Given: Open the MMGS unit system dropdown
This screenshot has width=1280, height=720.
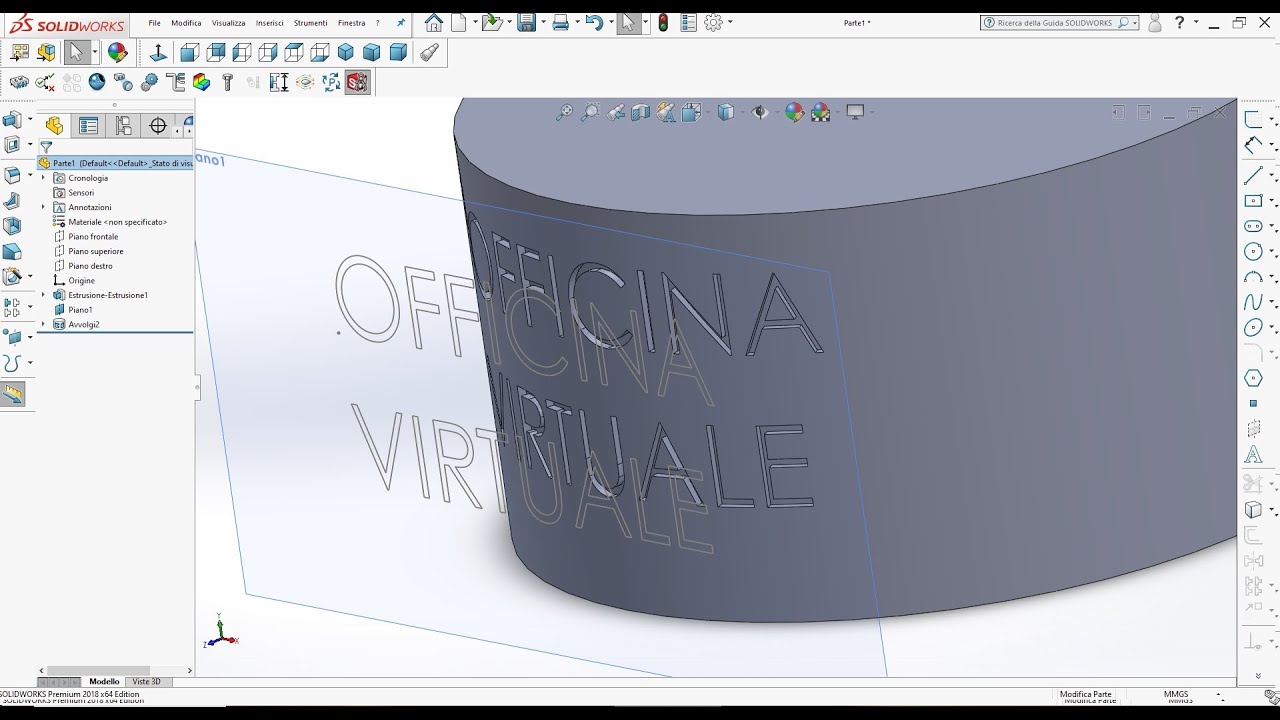Looking at the screenshot, I should click(x=1218, y=694).
